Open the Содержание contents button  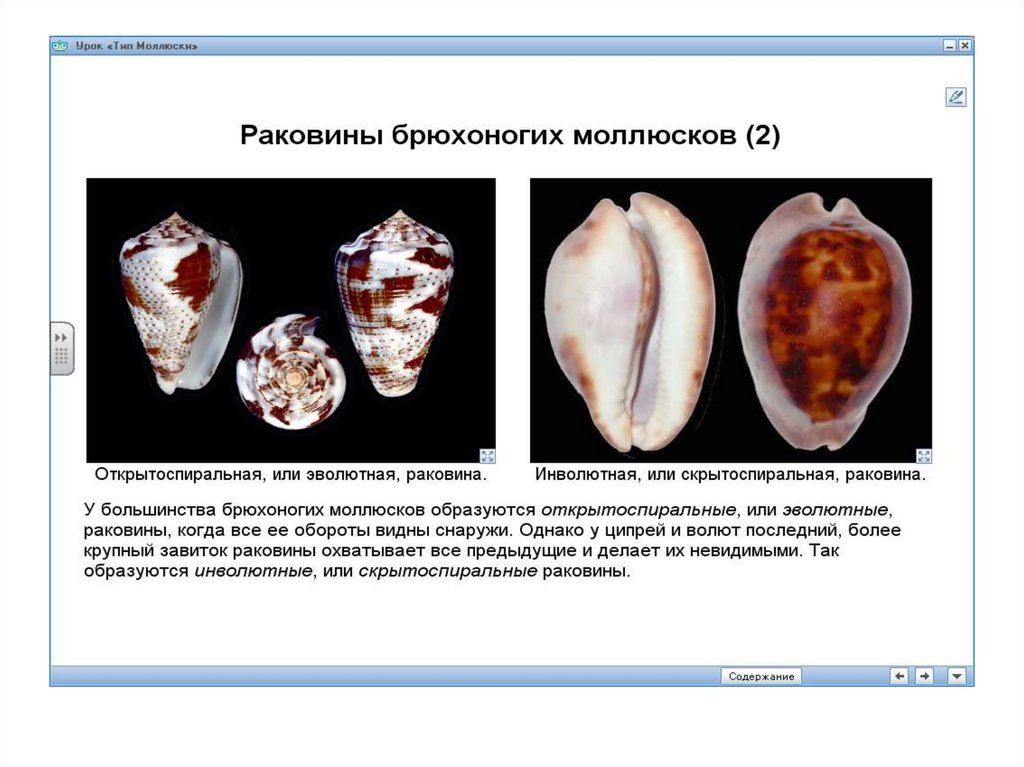tap(761, 677)
